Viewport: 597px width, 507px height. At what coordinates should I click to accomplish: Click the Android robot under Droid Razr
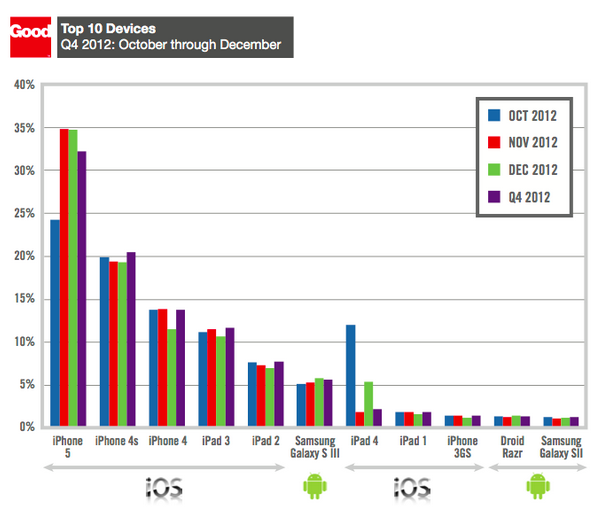pyautogui.click(x=538, y=486)
